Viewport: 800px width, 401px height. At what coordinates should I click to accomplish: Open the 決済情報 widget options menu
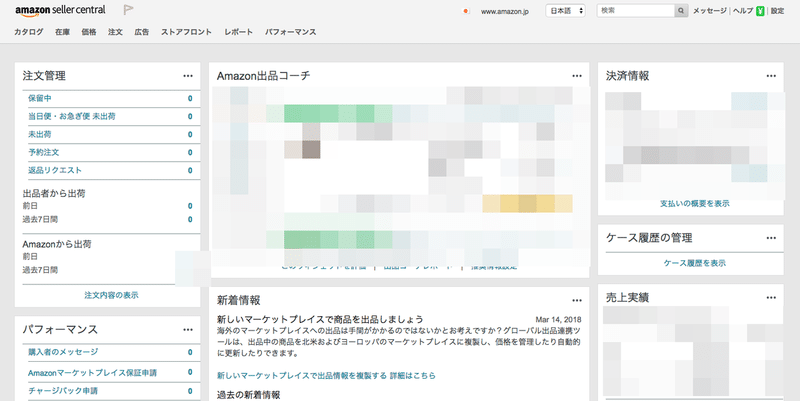click(x=771, y=76)
